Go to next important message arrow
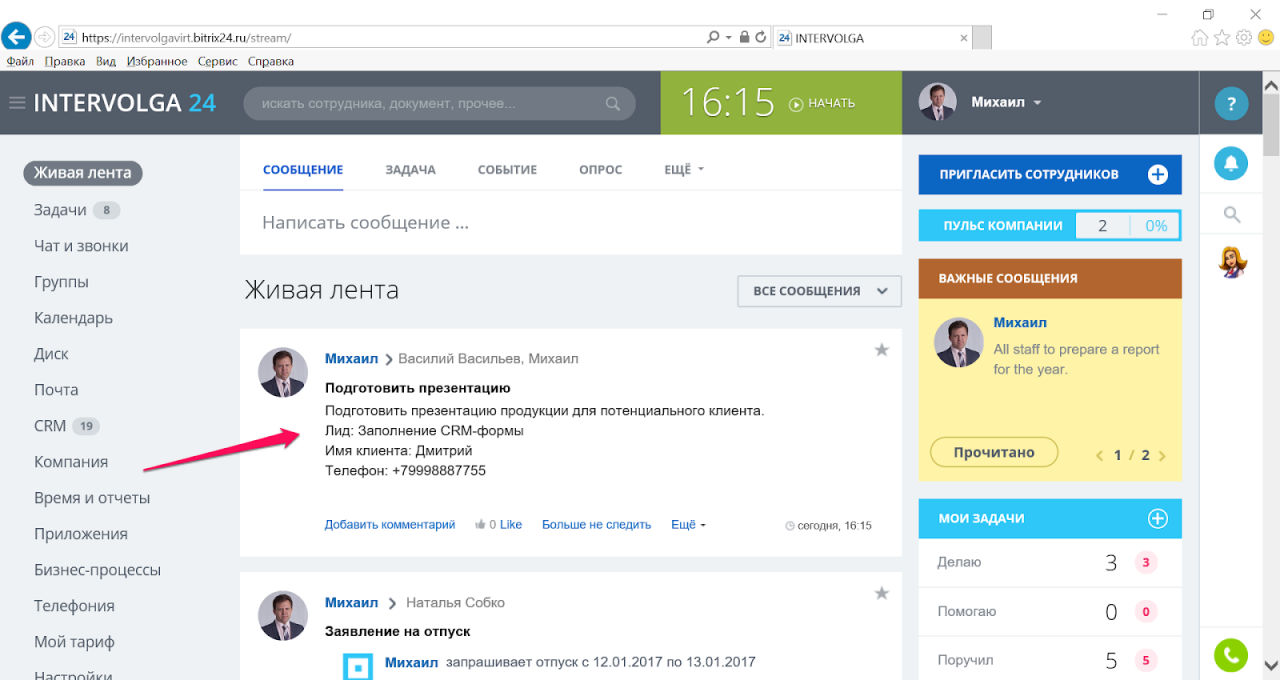The height and width of the screenshot is (680, 1280). [x=1161, y=455]
